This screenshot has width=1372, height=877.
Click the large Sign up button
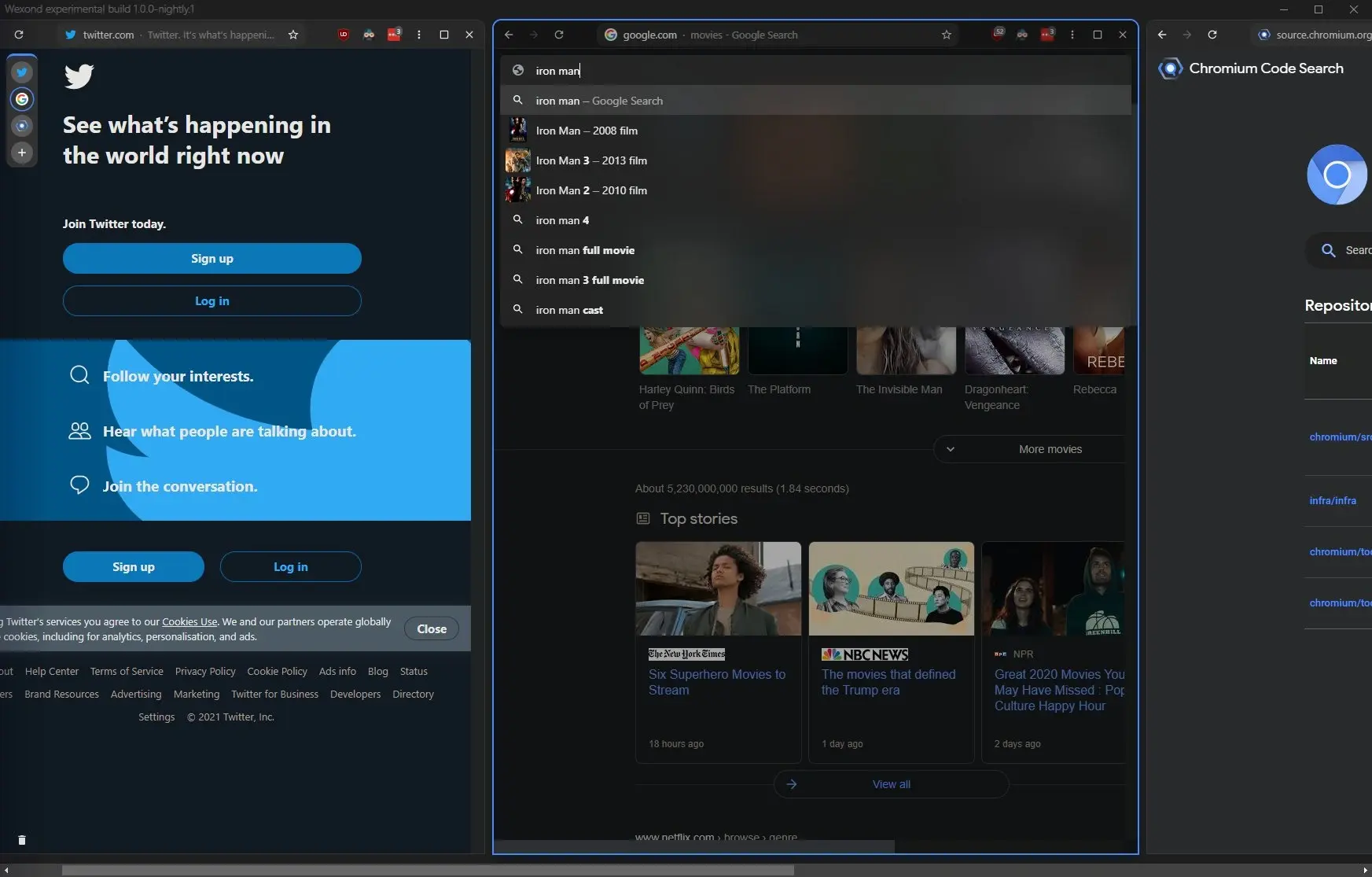pyautogui.click(x=212, y=259)
